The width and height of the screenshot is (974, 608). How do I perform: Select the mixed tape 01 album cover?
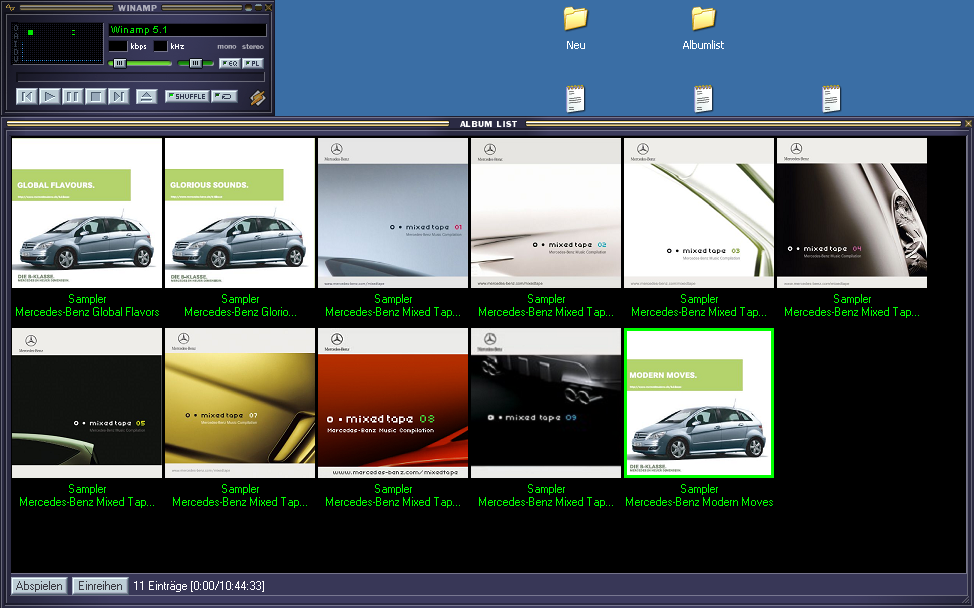pyautogui.click(x=393, y=213)
